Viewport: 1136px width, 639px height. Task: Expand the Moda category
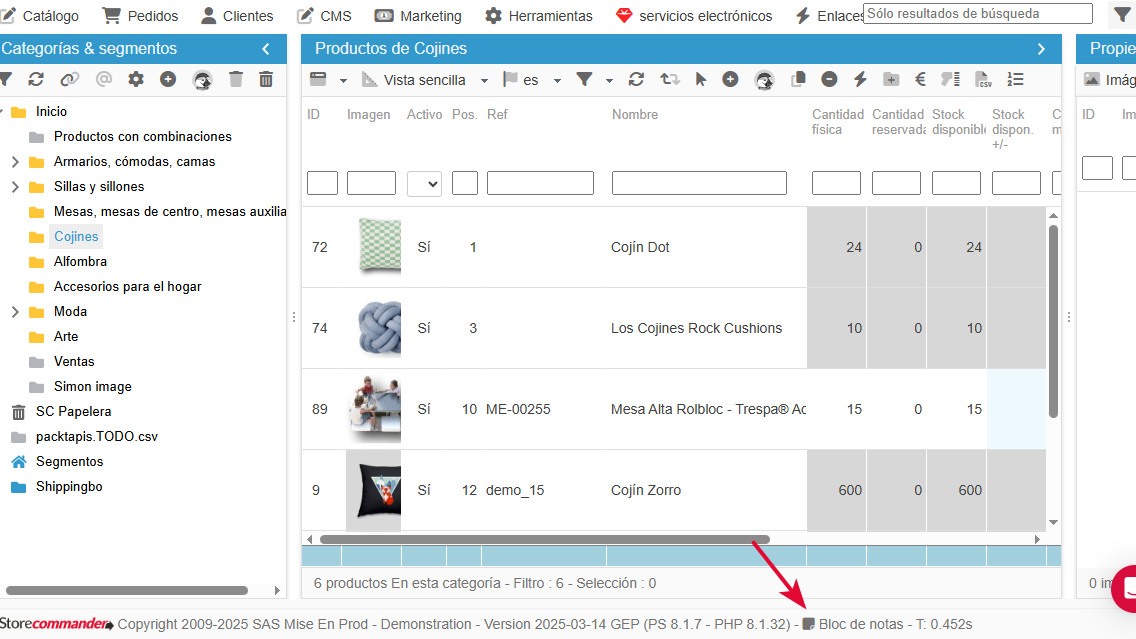coord(15,312)
